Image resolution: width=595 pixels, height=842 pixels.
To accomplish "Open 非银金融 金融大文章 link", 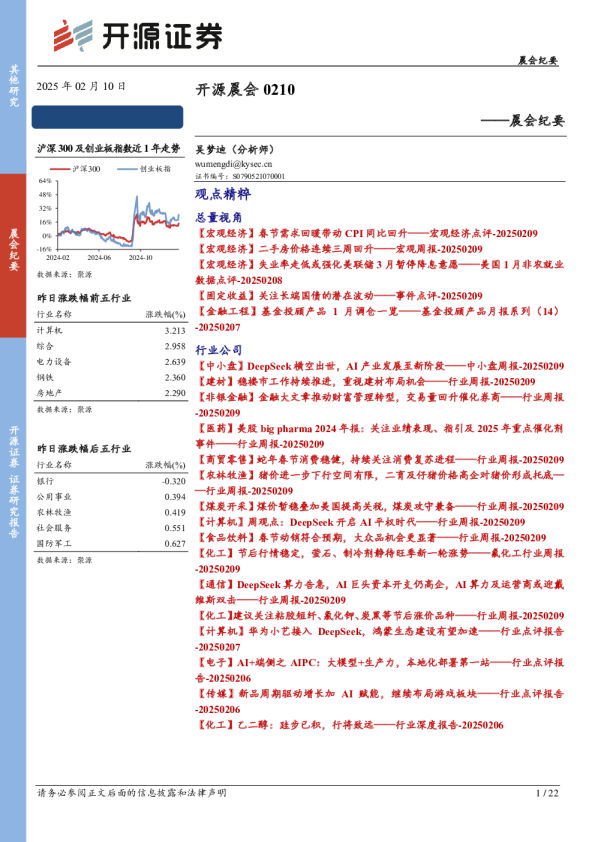I will coord(380,405).
